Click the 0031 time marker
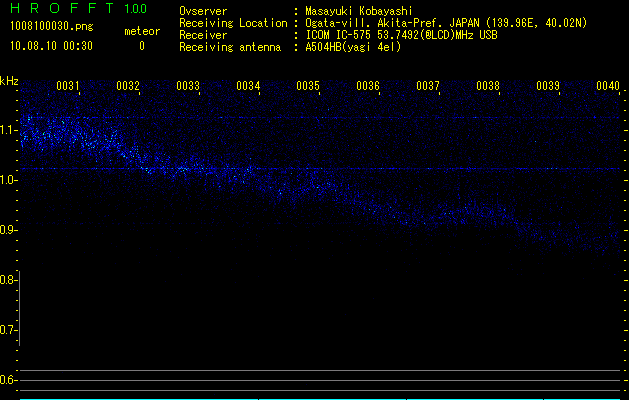629x400 pixels. click(x=67, y=86)
